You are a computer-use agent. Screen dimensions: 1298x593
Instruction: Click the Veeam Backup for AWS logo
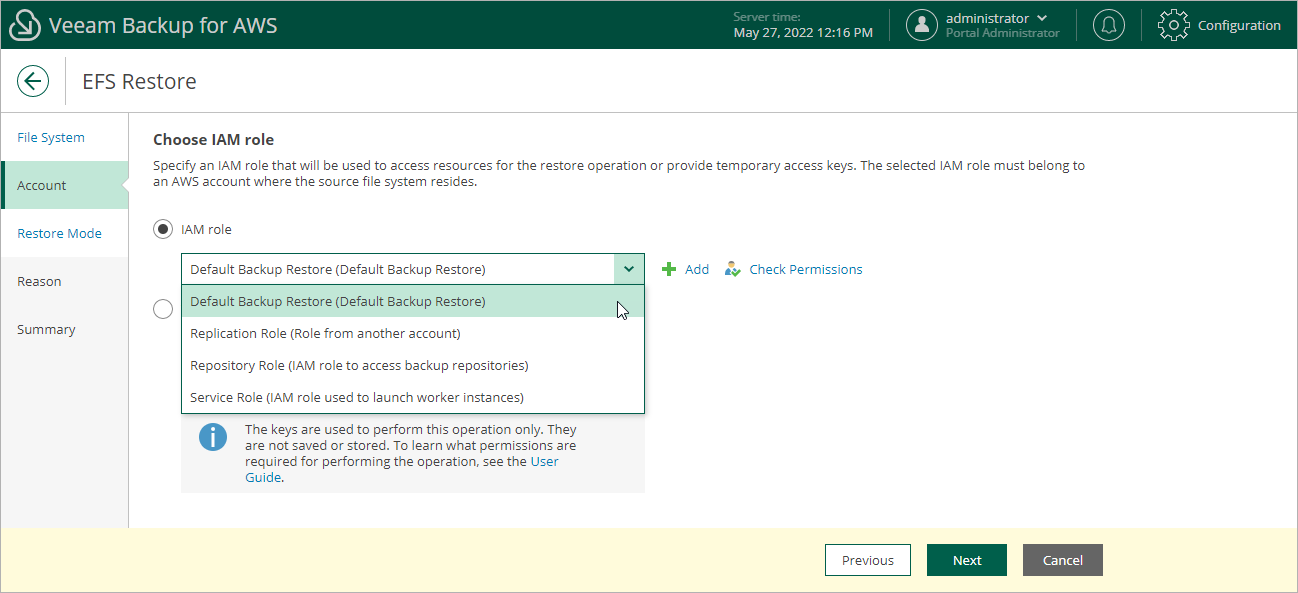click(25, 24)
